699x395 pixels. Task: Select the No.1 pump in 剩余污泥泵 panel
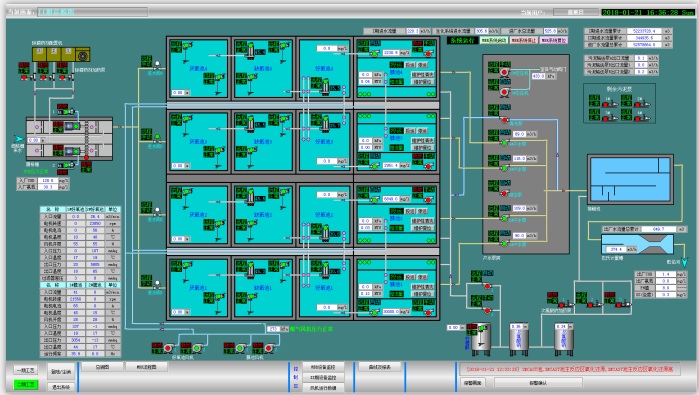[609, 104]
